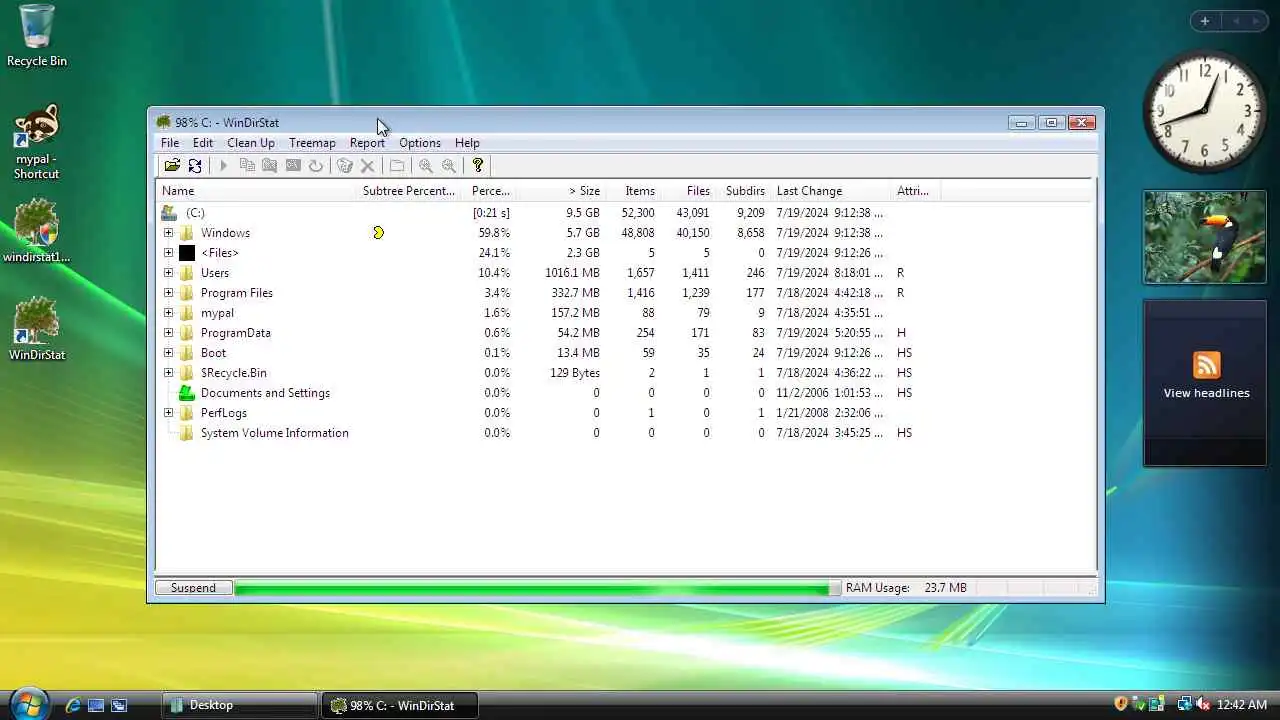The image size is (1280, 720).
Task: Click the Show Desktop Quick Launch icon
Action: coord(96,705)
